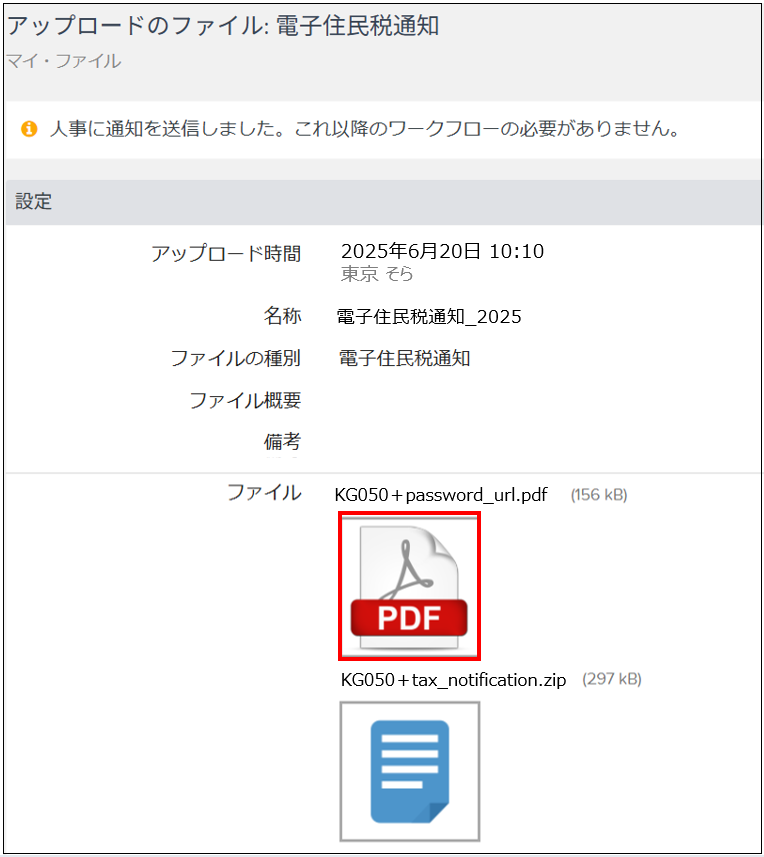The width and height of the screenshot is (764, 857).
Task: Click the orange info icon in the notification
Action: point(29,129)
